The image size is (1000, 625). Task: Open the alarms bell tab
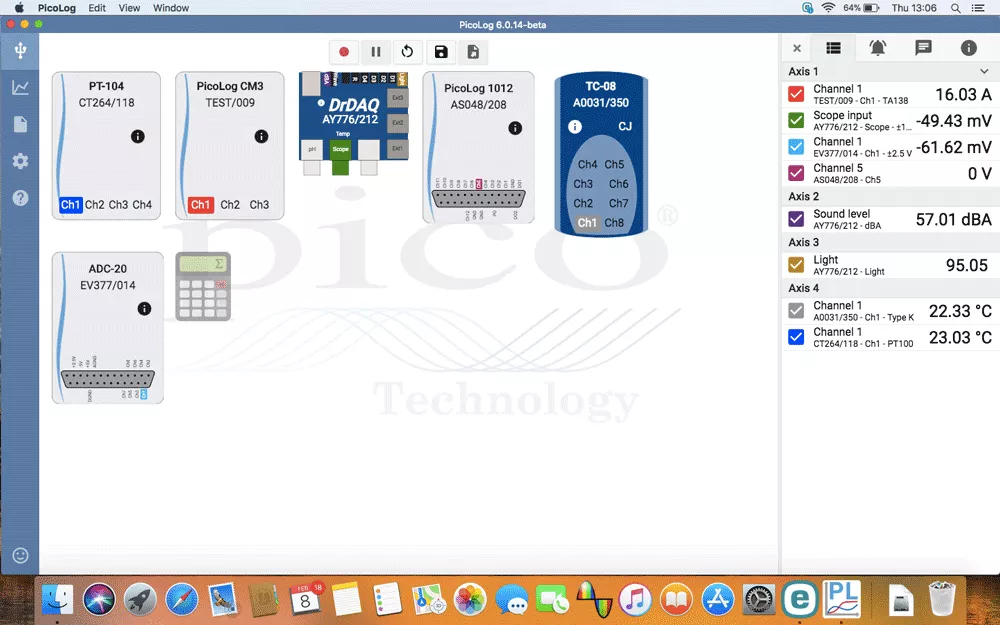878,48
